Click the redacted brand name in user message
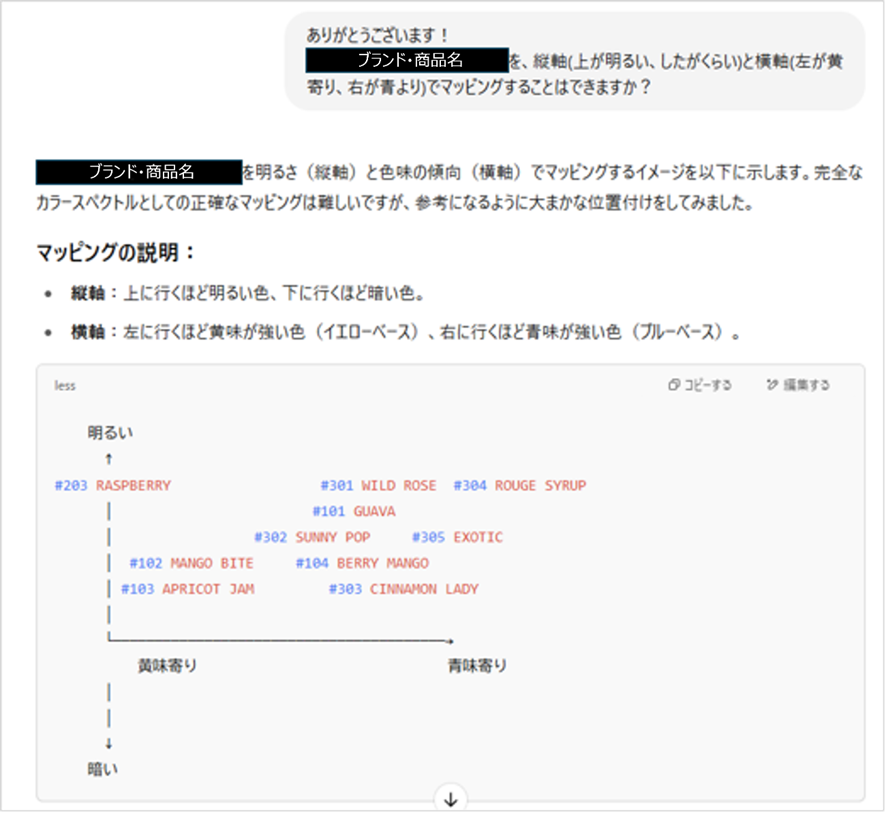The height and width of the screenshot is (813, 886). (408, 60)
